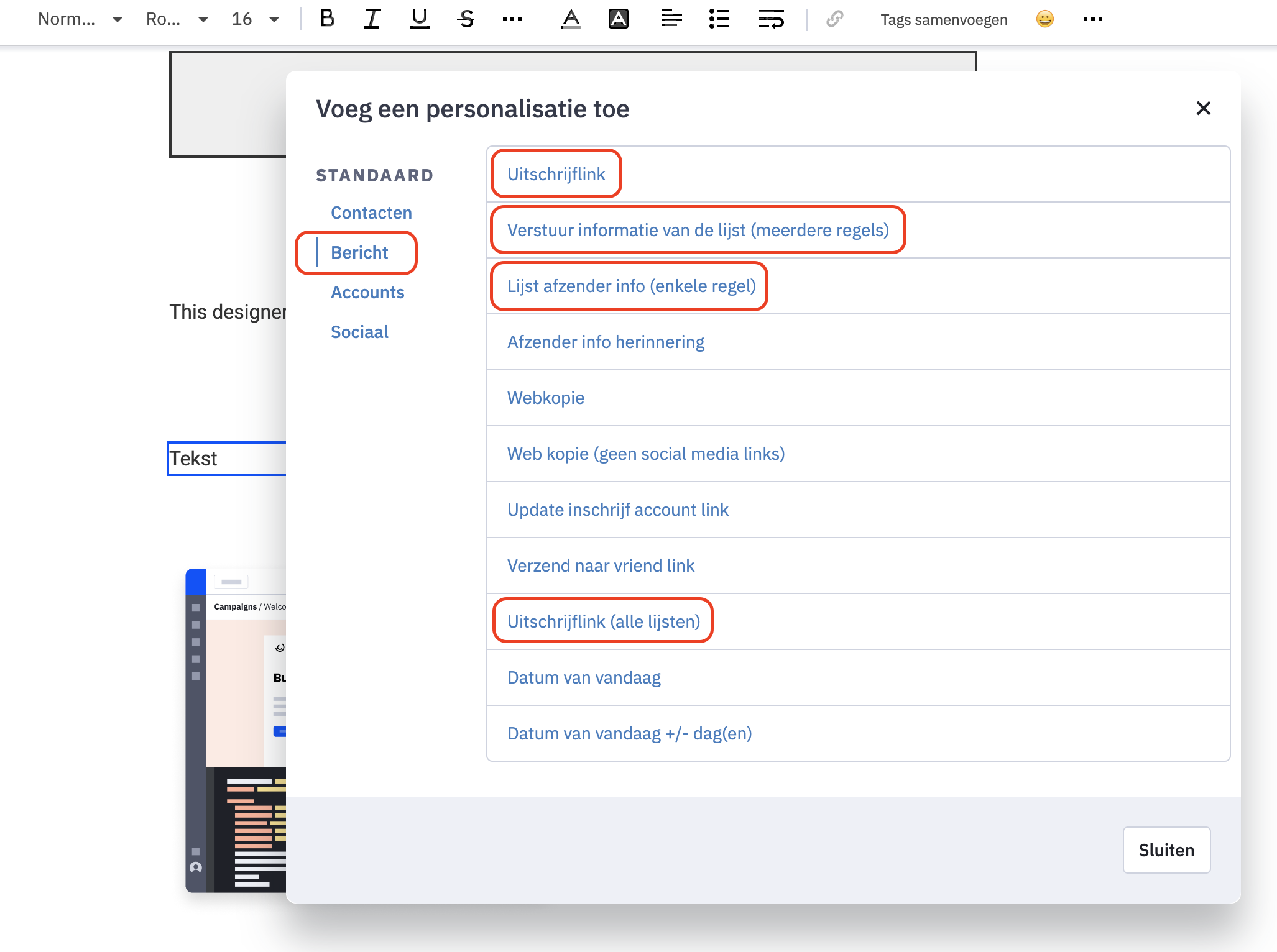Select the empty gray block at top of the email
This screenshot has width=1277, height=952.
(x=228, y=104)
